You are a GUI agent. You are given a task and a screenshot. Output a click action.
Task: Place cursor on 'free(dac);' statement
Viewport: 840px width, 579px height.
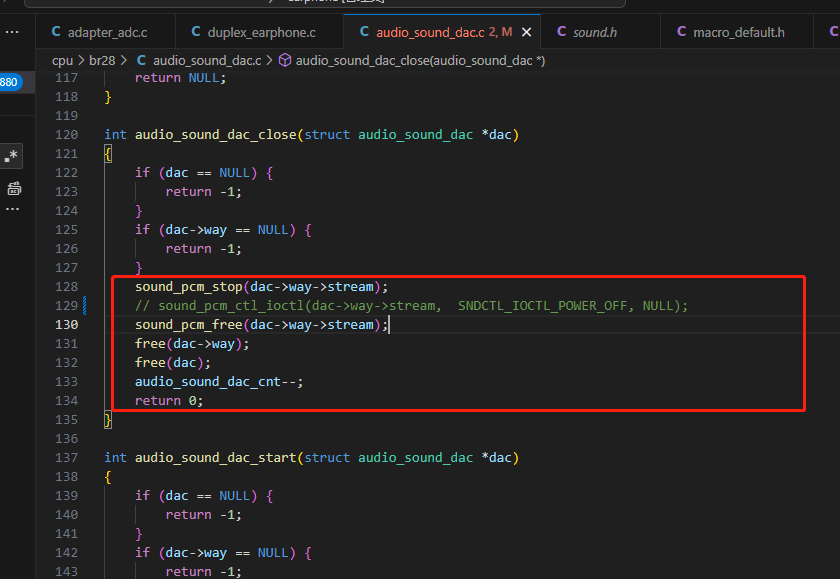[x=173, y=363]
